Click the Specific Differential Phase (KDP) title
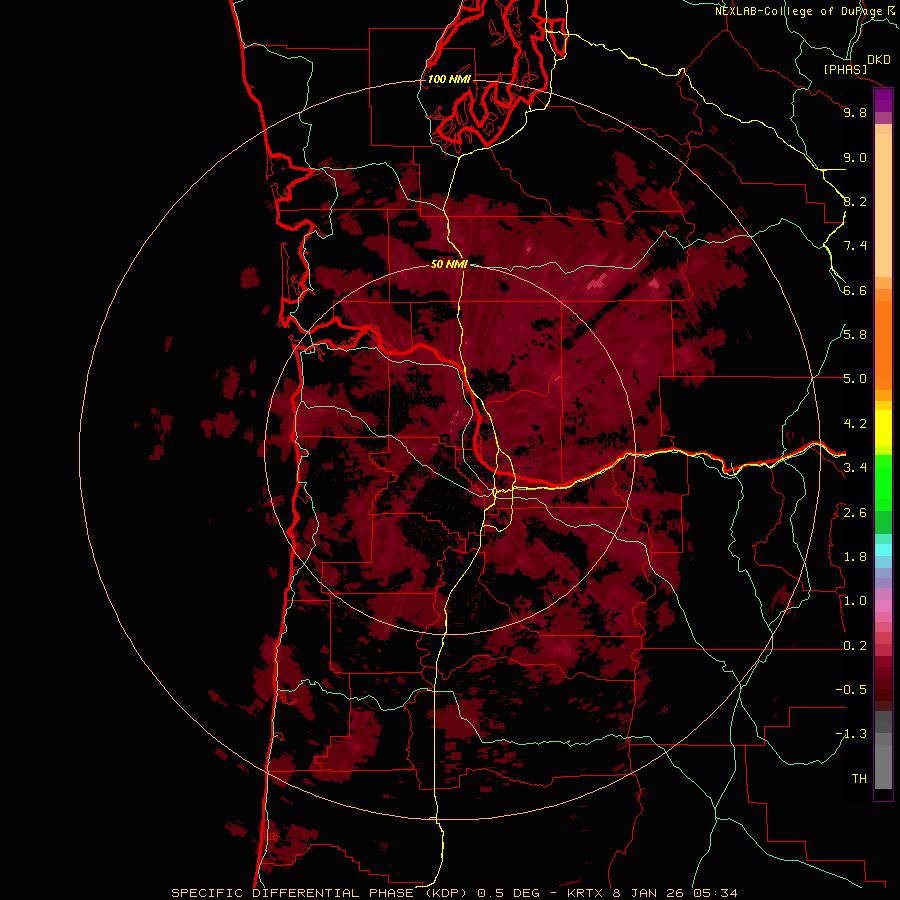This screenshot has height=900, width=900. 321,893
